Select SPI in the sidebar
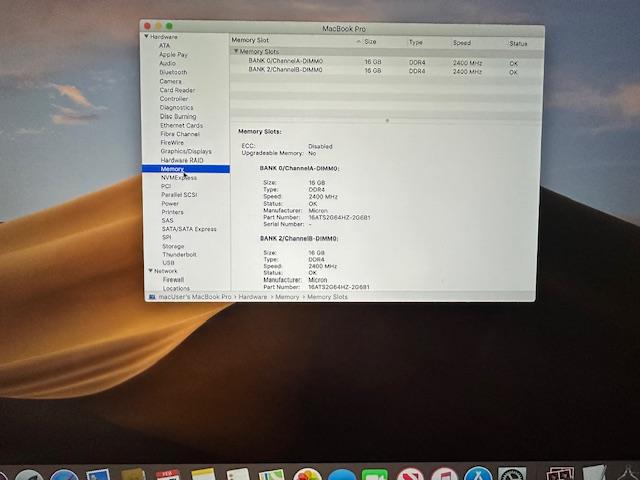The height and width of the screenshot is (480, 640). pos(167,237)
